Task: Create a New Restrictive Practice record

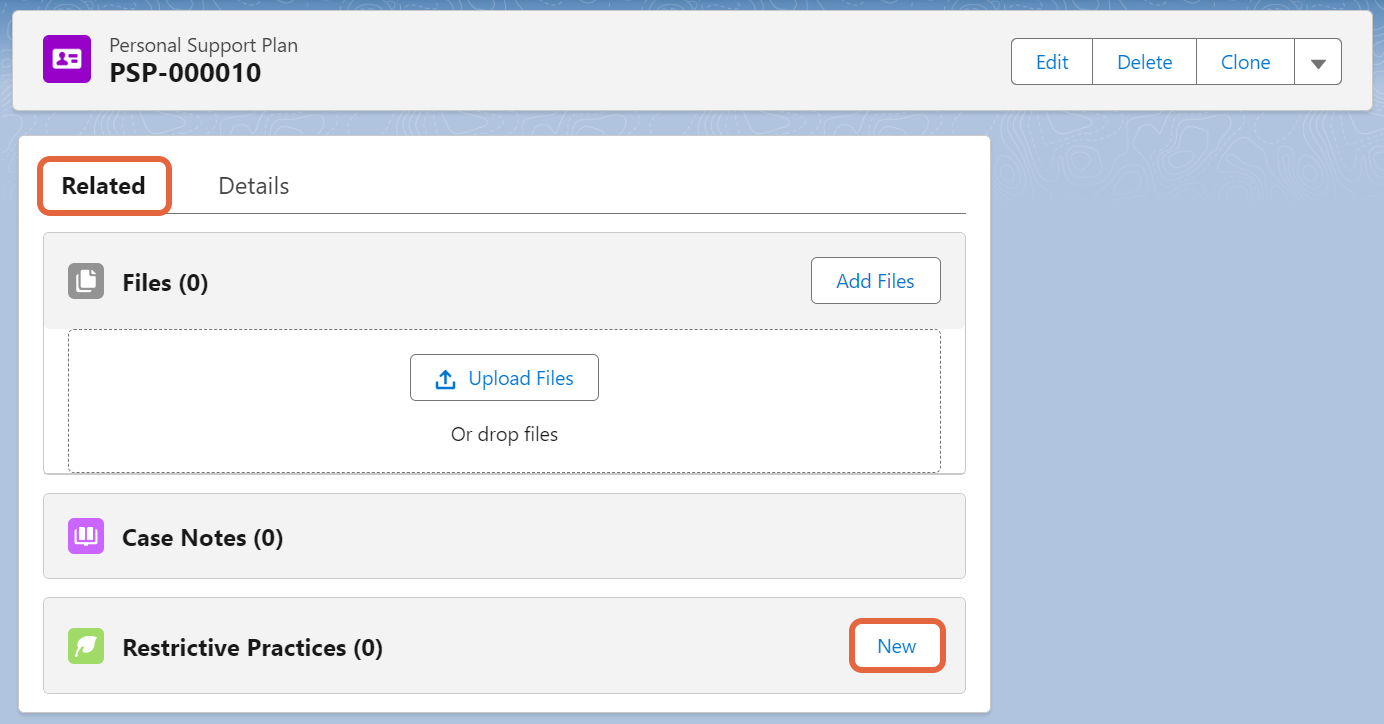Action: click(x=896, y=645)
